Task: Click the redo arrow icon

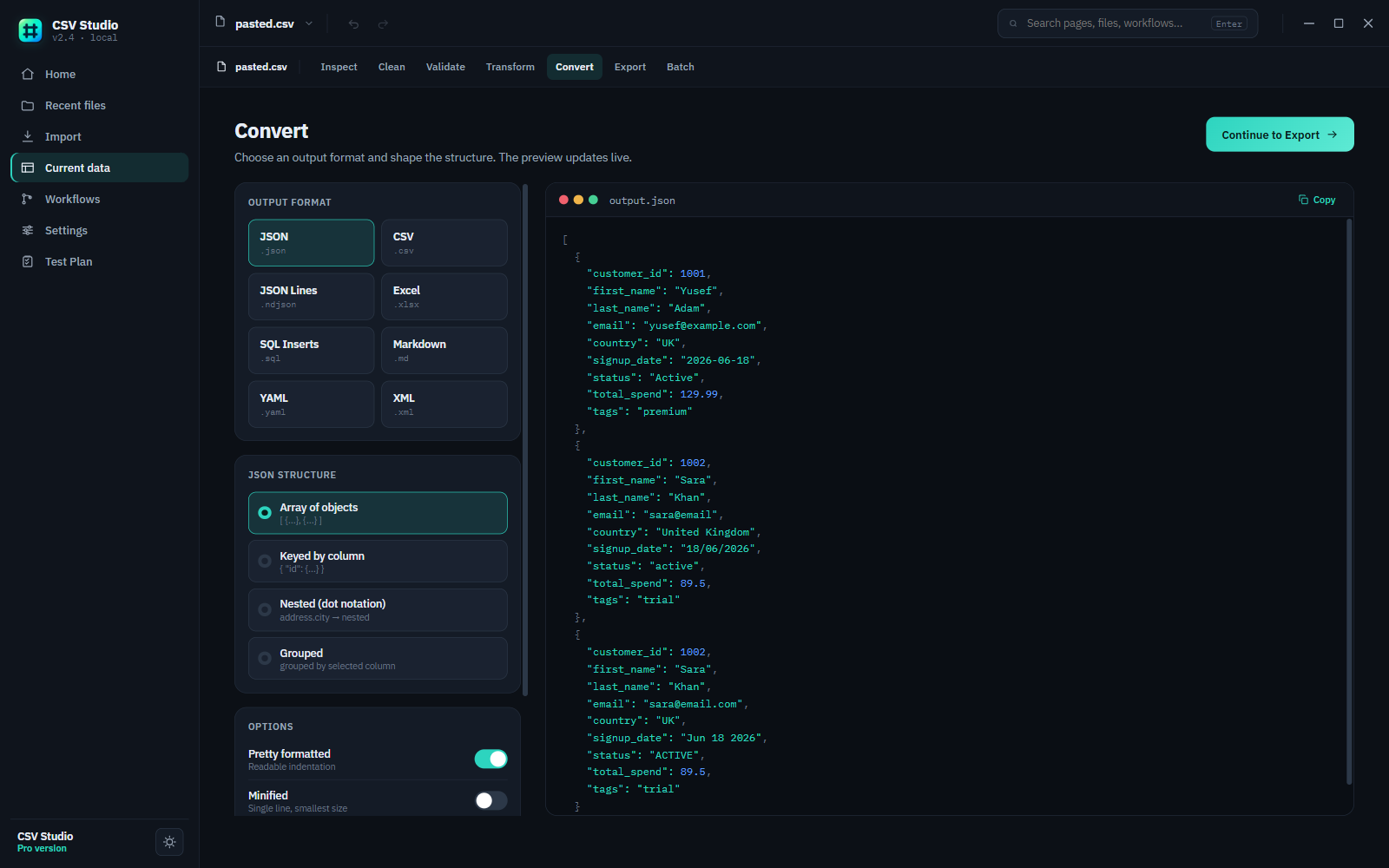Action: (383, 23)
